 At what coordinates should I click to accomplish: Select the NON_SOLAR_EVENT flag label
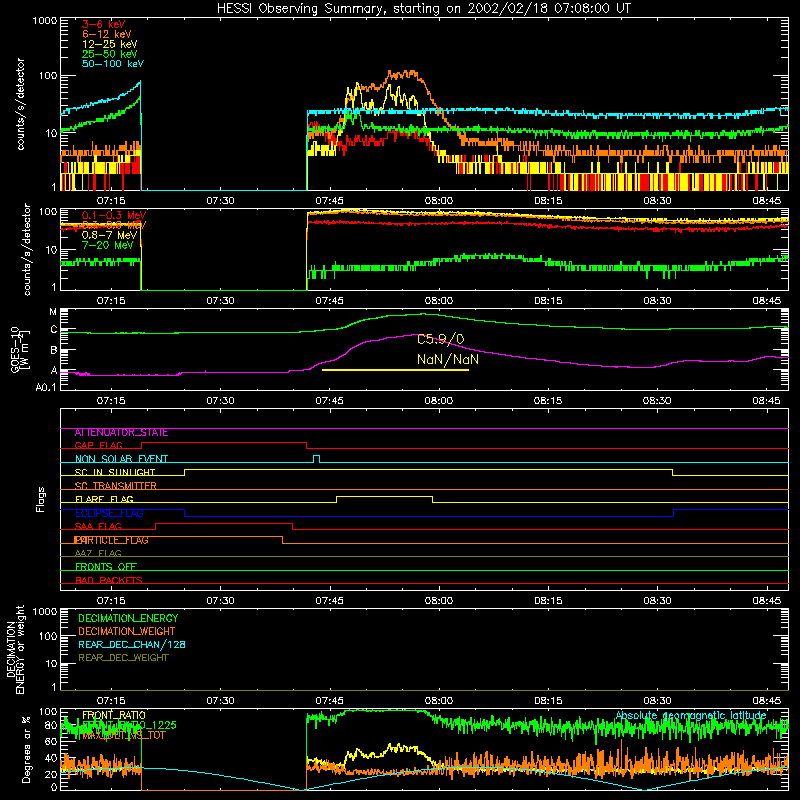pos(121,459)
